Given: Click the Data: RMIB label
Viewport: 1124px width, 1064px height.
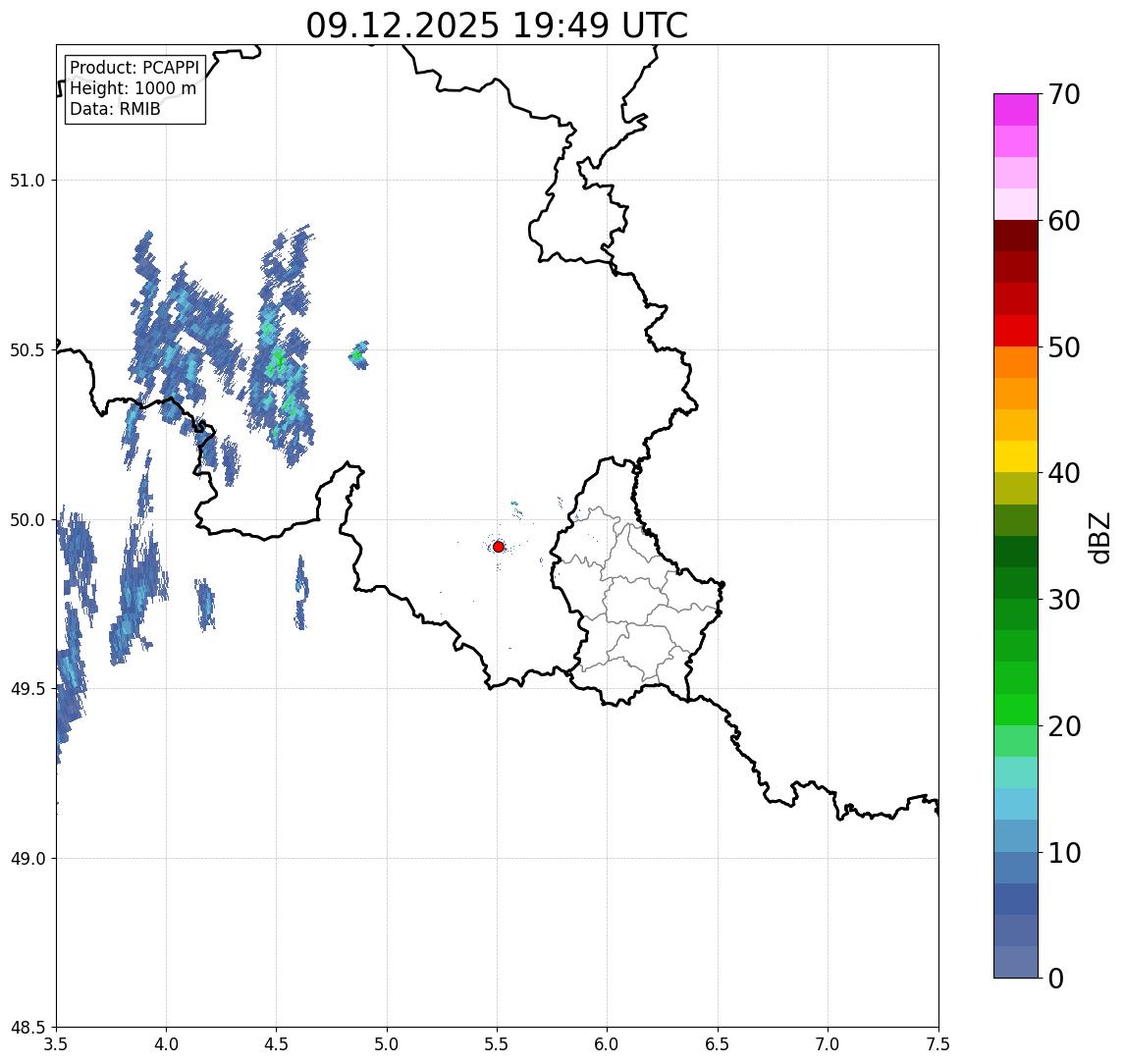Looking at the screenshot, I should (115, 109).
